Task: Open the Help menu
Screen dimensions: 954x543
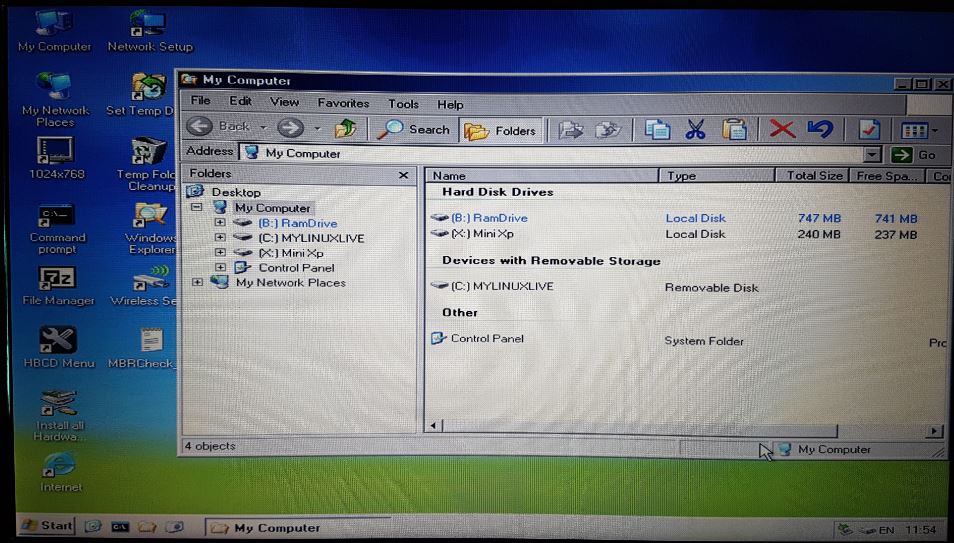Action: click(x=450, y=105)
